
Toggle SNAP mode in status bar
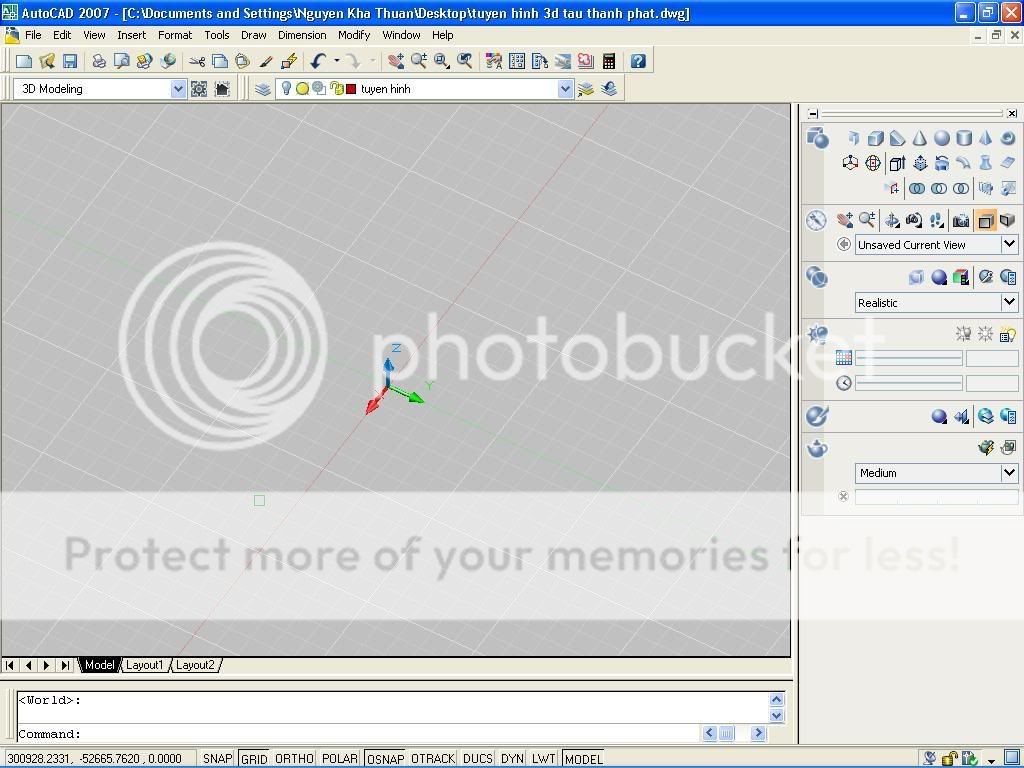click(217, 758)
